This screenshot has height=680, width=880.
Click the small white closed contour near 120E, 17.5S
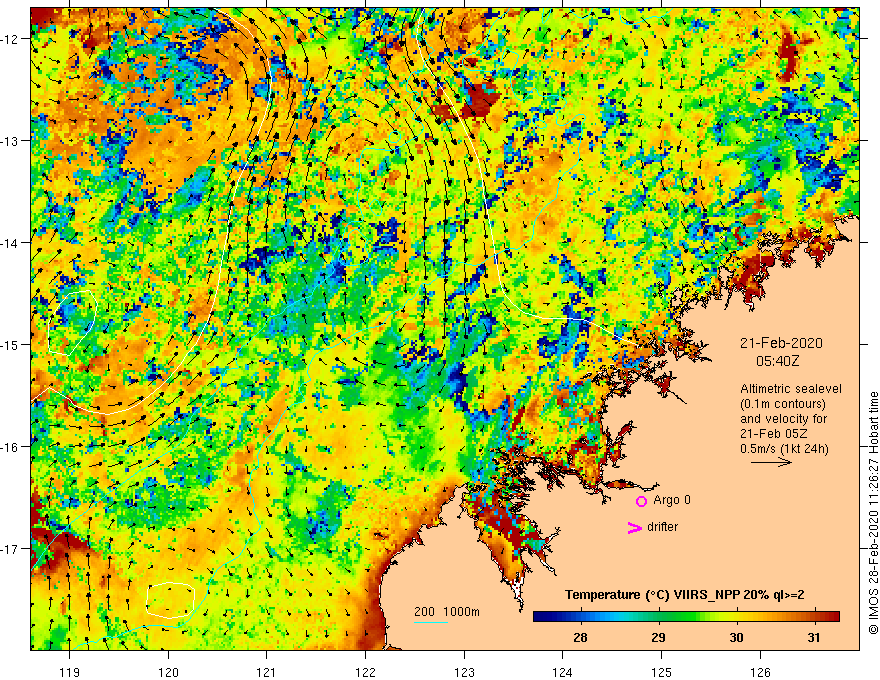coord(171,600)
